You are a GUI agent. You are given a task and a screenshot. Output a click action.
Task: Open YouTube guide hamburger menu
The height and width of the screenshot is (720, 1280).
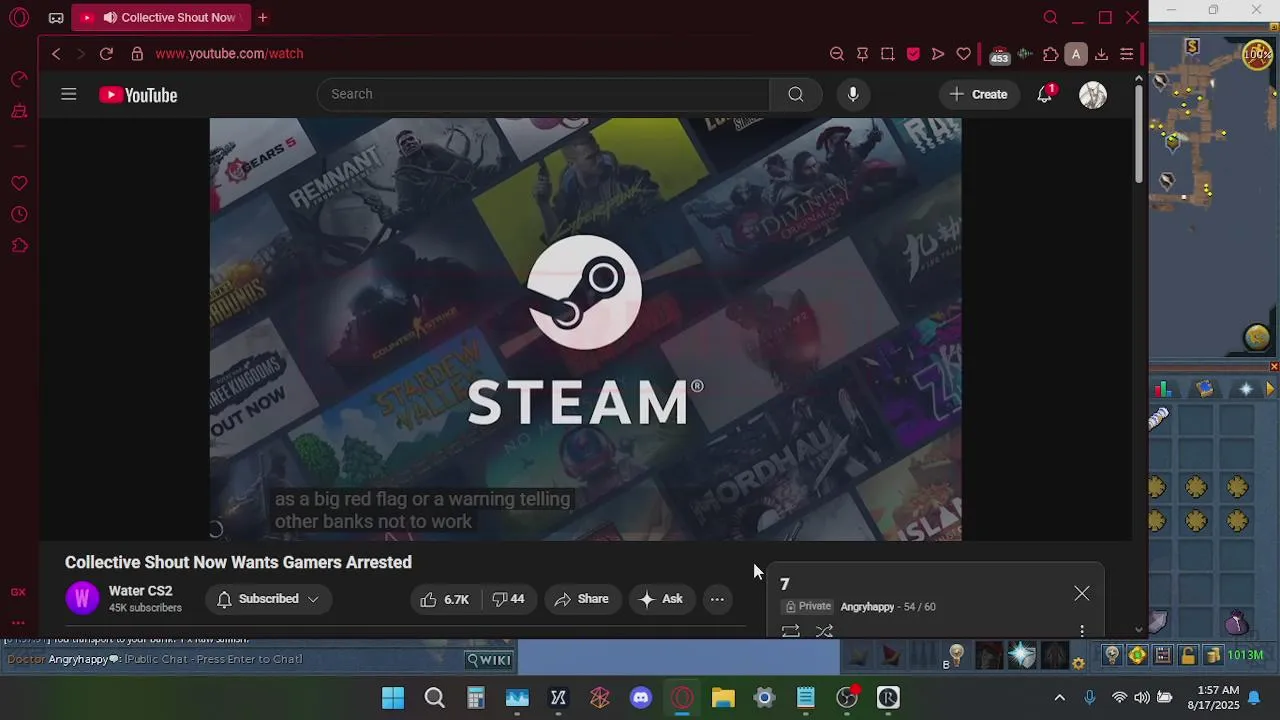click(x=68, y=94)
